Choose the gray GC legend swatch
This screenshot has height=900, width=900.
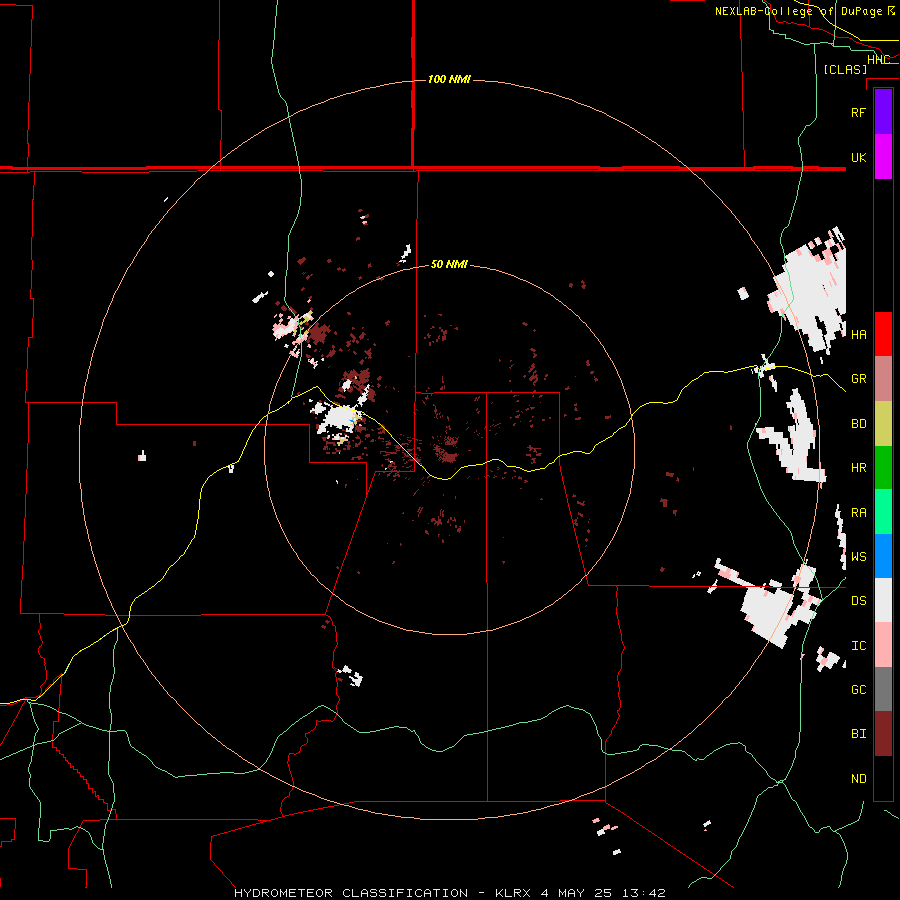(883, 689)
